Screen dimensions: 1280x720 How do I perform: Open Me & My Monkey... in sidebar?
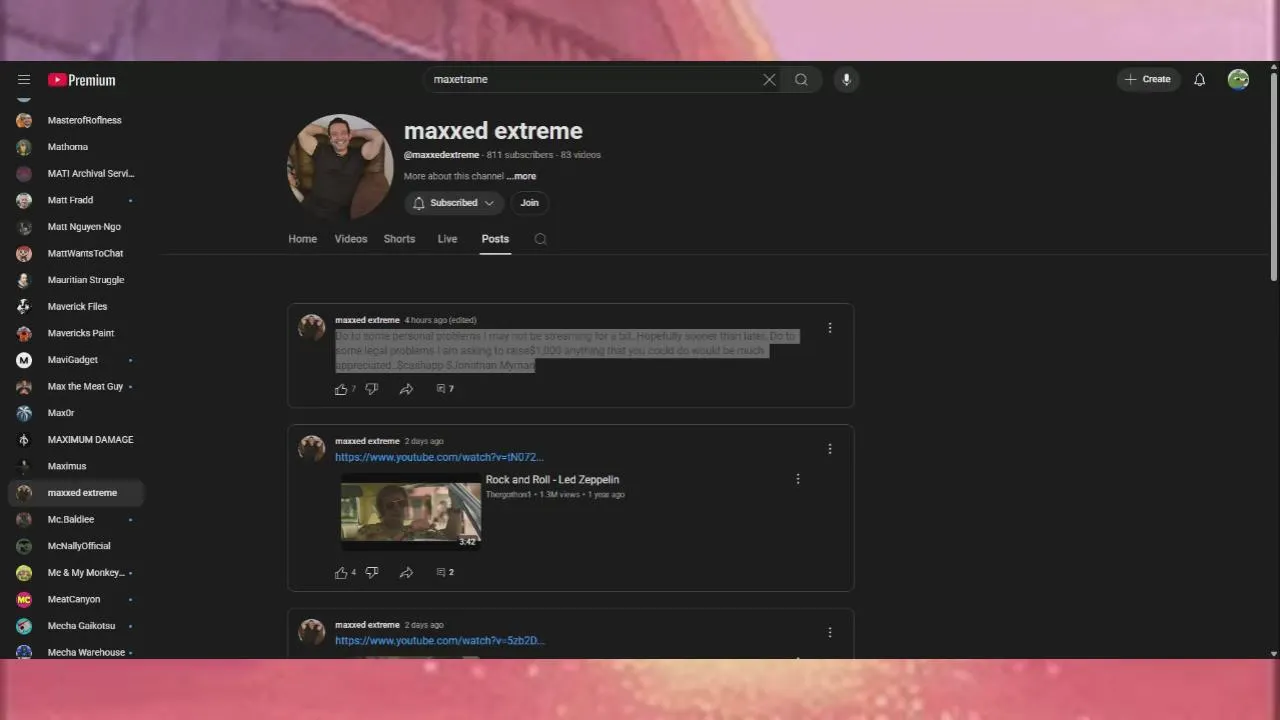(x=76, y=573)
